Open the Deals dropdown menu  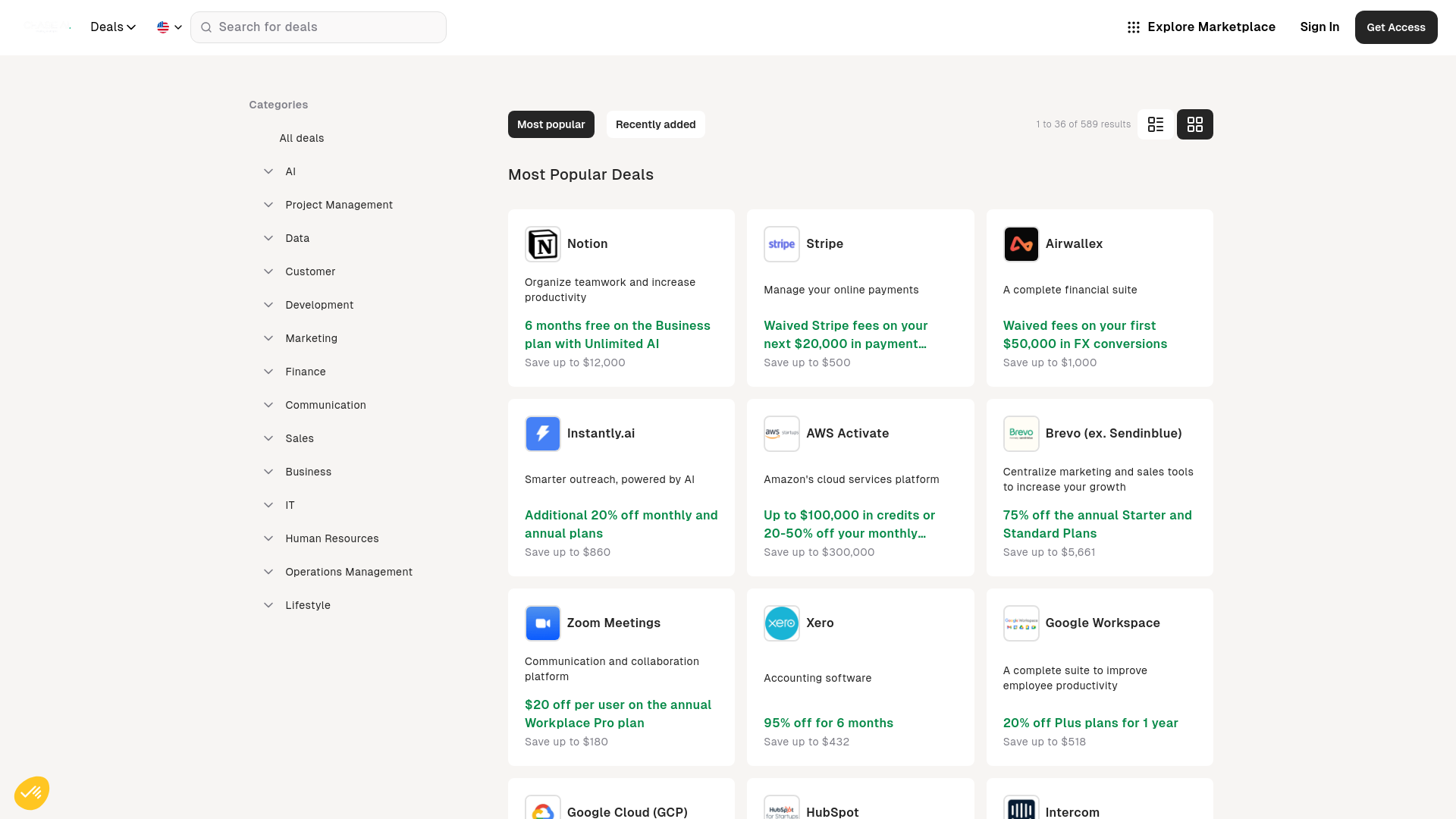tap(113, 27)
